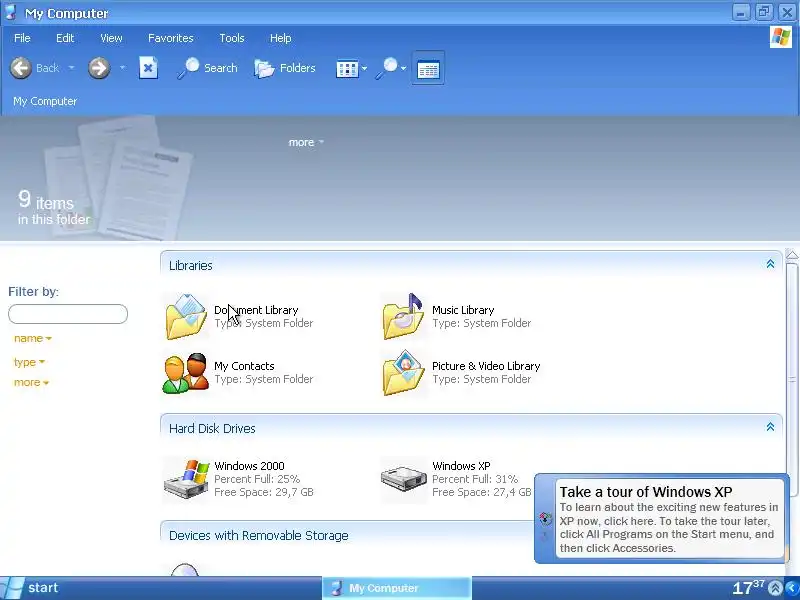The width and height of the screenshot is (800, 600).
Task: Select the Windows 2000 drive icon
Action: click(187, 479)
